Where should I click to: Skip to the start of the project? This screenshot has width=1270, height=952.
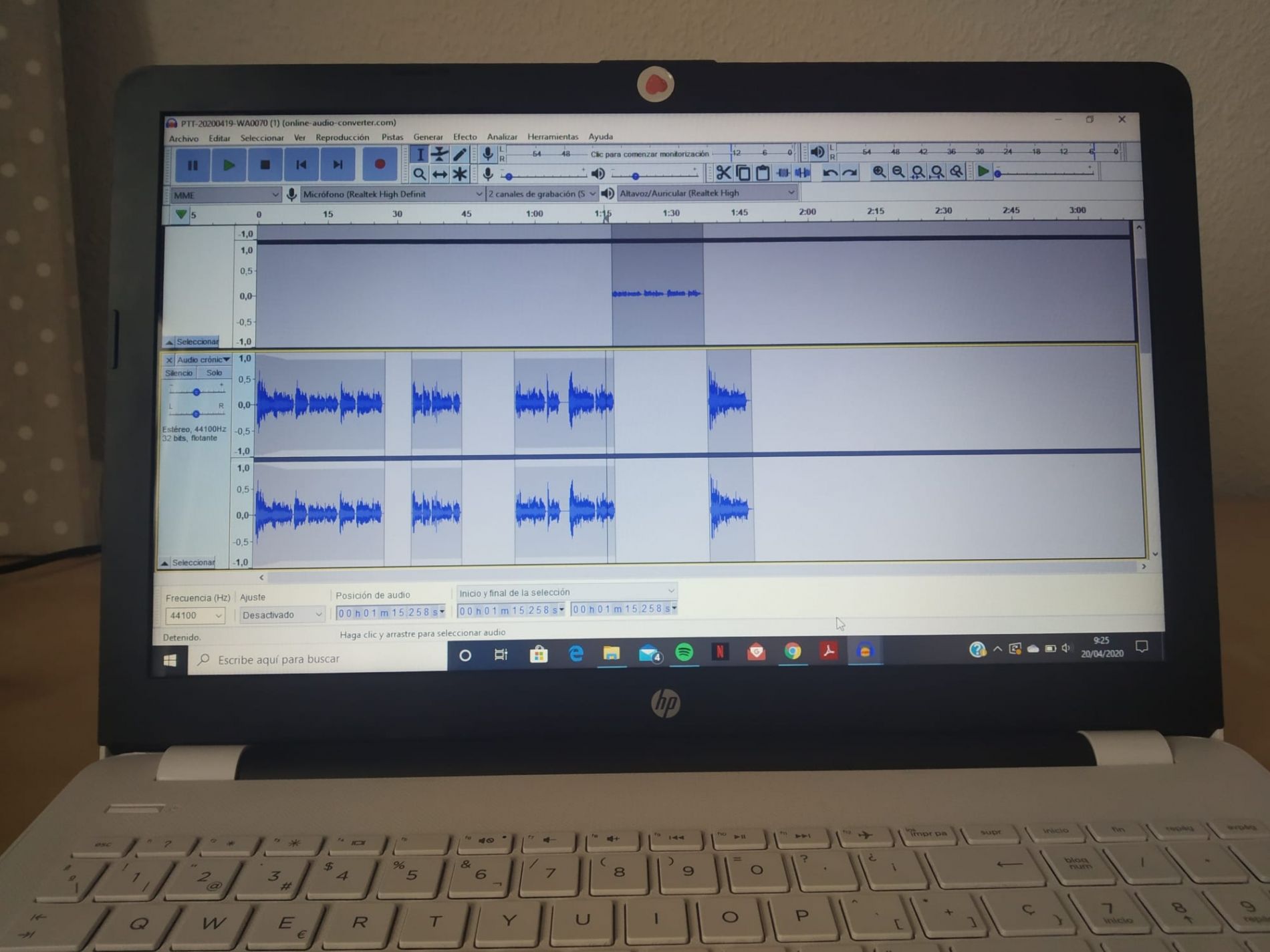pos(301,165)
